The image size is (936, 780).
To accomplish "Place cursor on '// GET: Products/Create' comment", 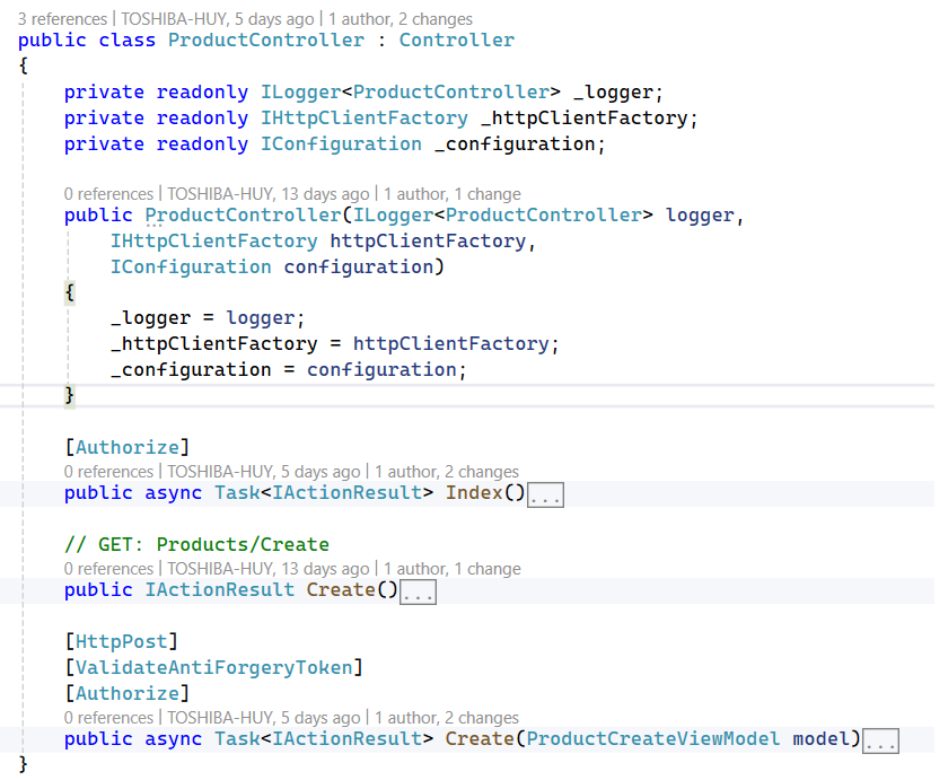I will pos(196,545).
